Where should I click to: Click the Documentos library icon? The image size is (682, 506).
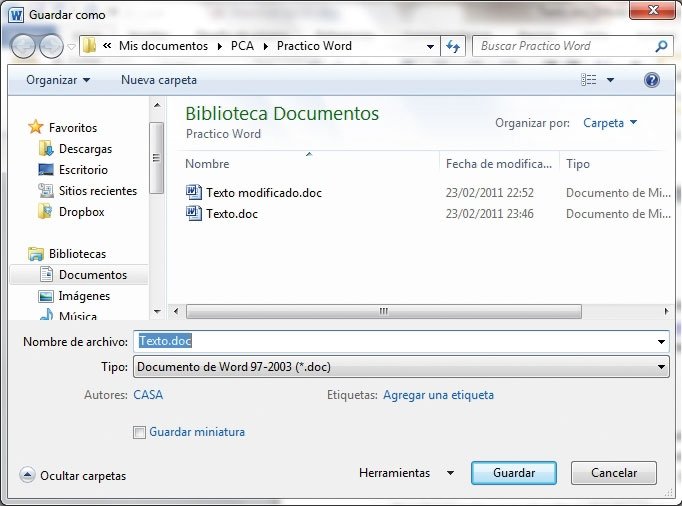tap(46, 274)
